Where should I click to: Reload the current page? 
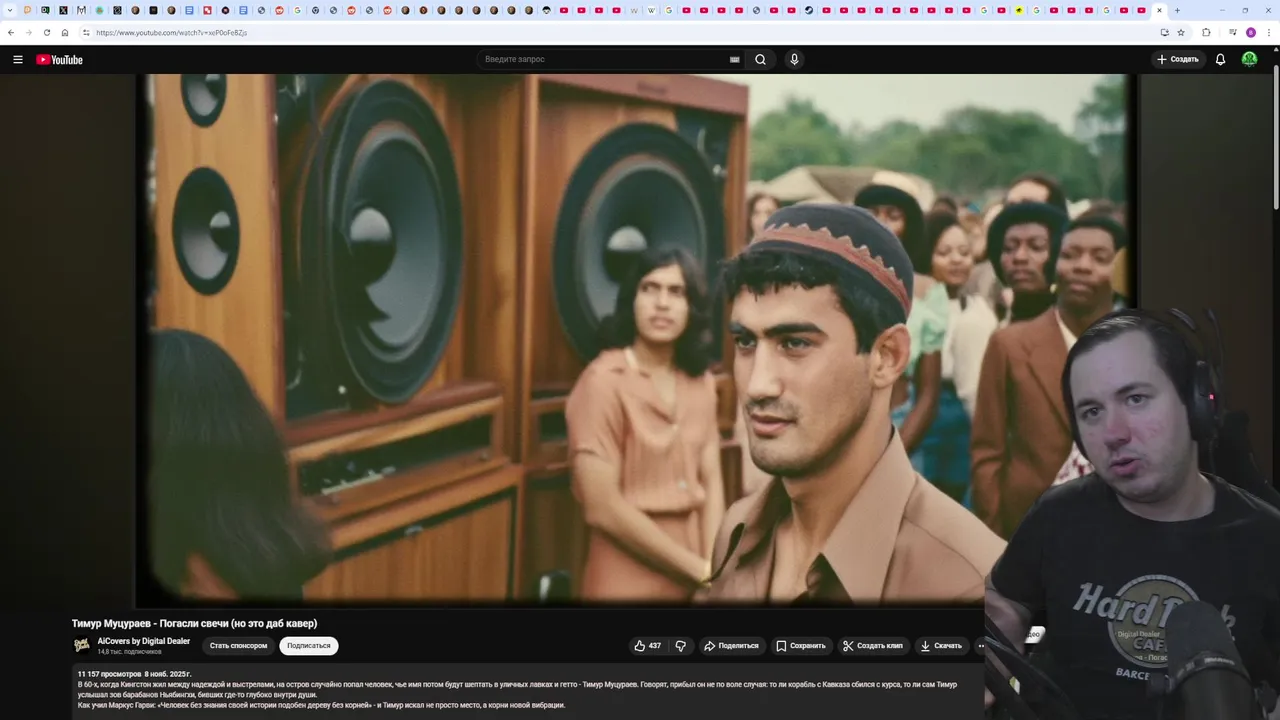46,32
